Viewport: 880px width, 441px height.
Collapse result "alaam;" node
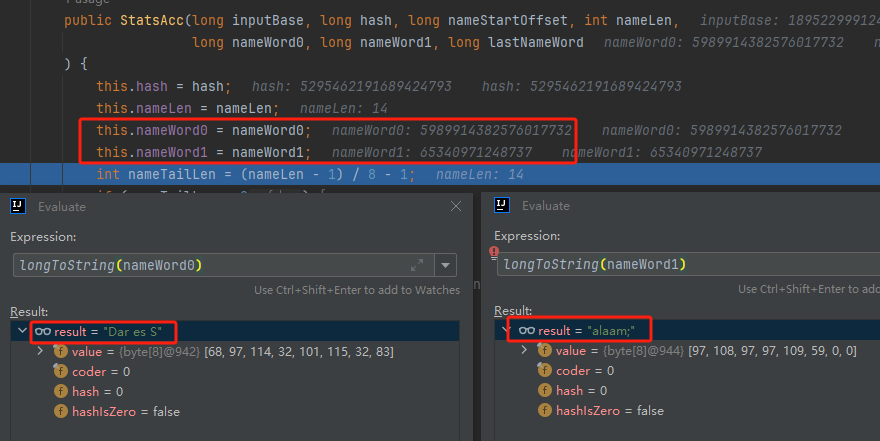[x=506, y=330]
